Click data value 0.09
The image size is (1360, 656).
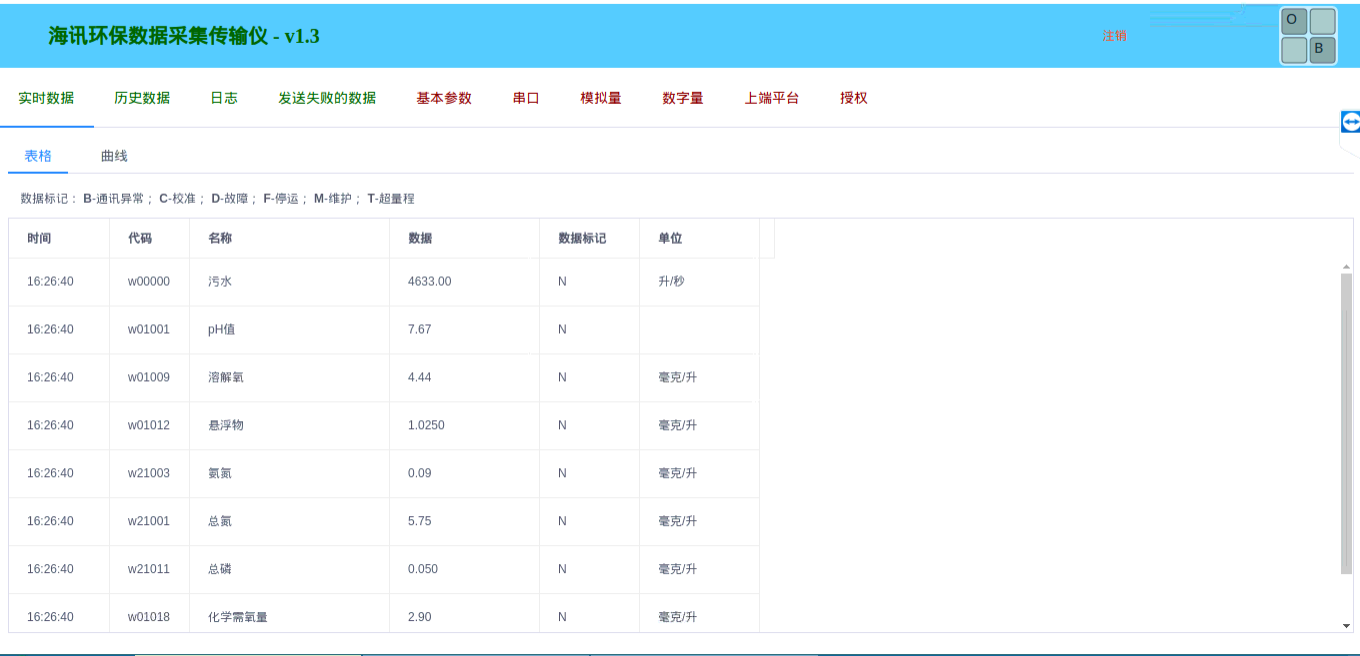point(420,474)
